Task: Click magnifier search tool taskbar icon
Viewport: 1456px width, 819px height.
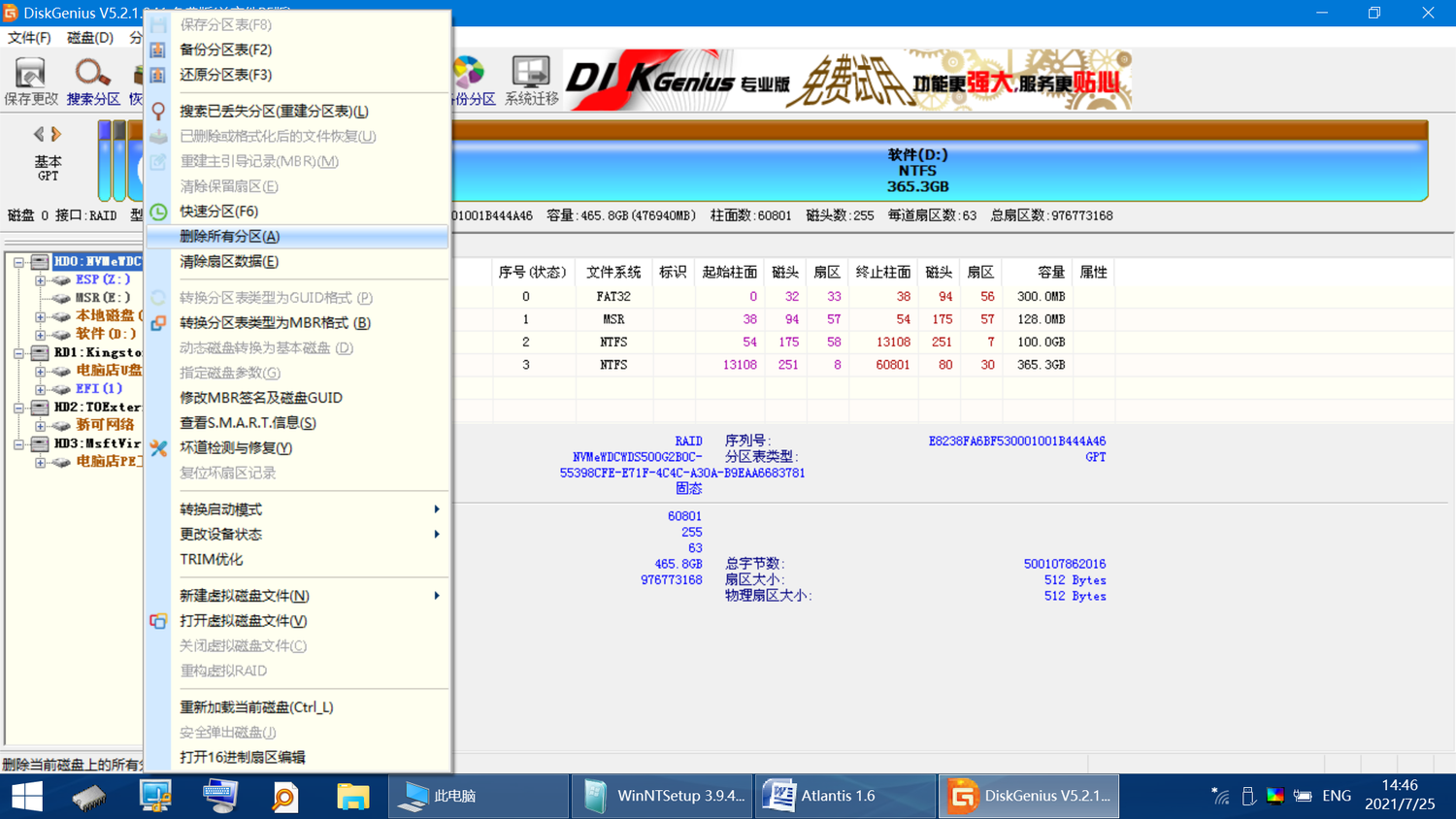Action: tap(285, 797)
